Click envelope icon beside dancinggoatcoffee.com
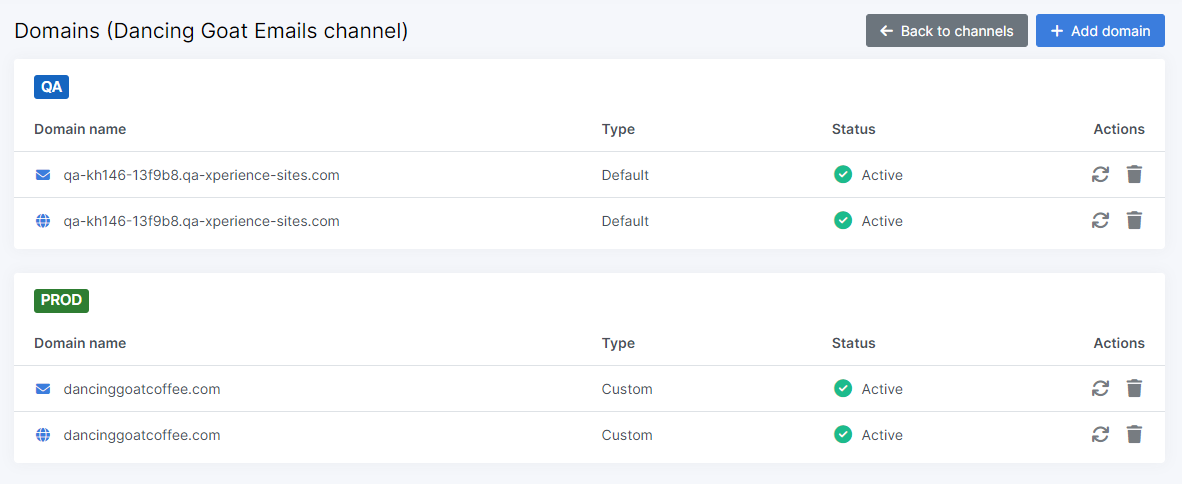Screen dimensions: 1182x484 point(43,389)
